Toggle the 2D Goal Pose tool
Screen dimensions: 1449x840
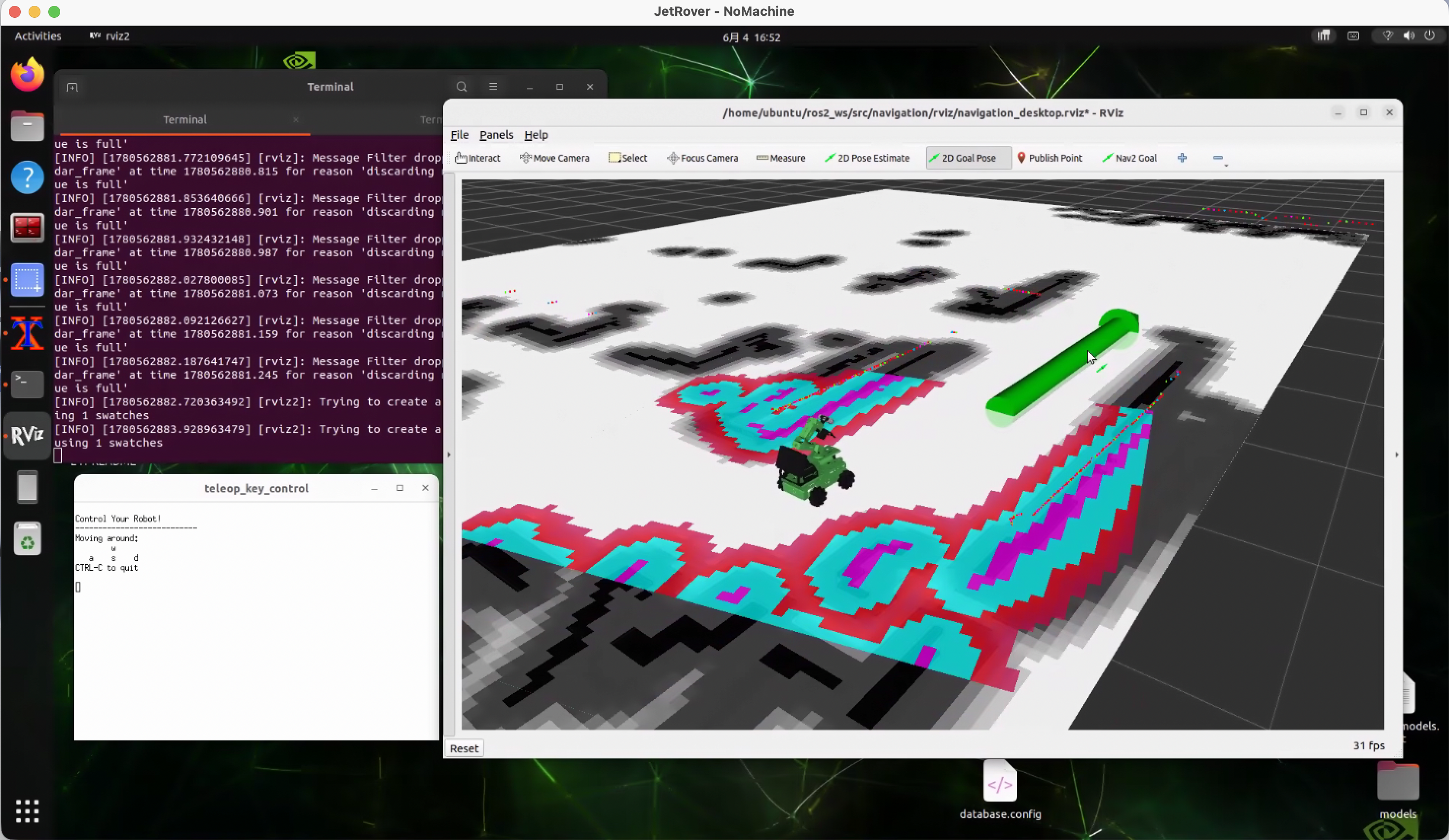(x=968, y=158)
